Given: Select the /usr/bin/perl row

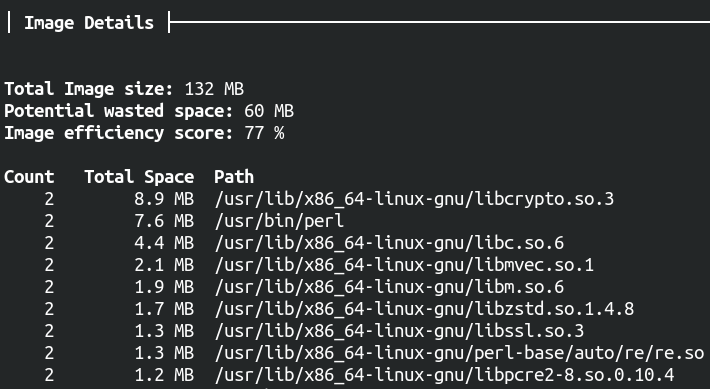Looking at the screenshot, I should click(174, 221).
